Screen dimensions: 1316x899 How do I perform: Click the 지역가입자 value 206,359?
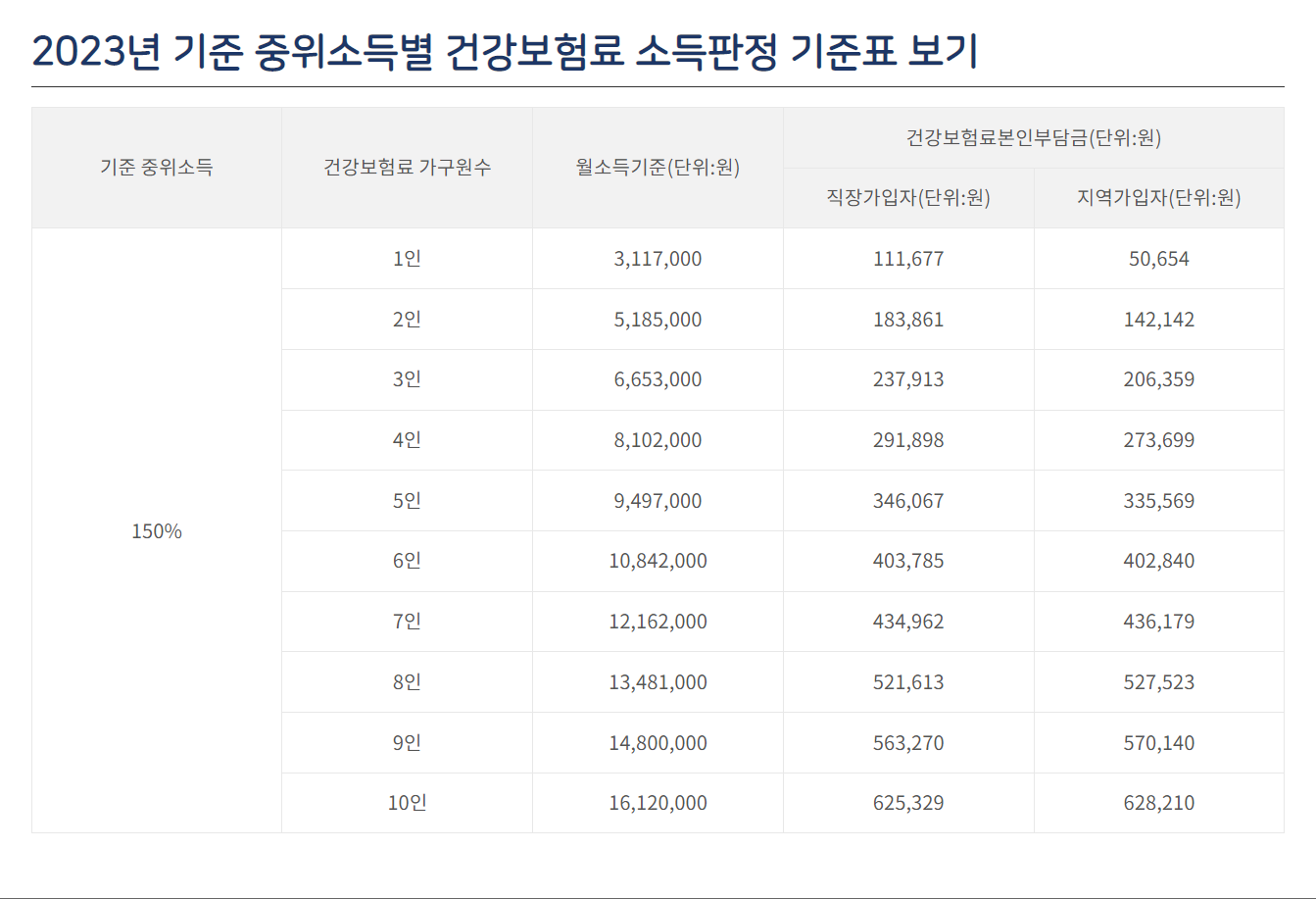coord(1159,379)
